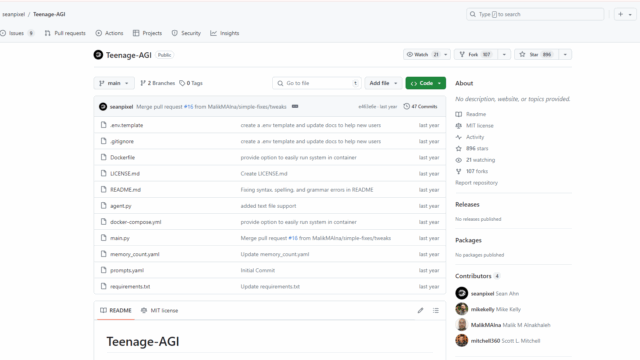Focus the Type / to search box

pos(535,14)
